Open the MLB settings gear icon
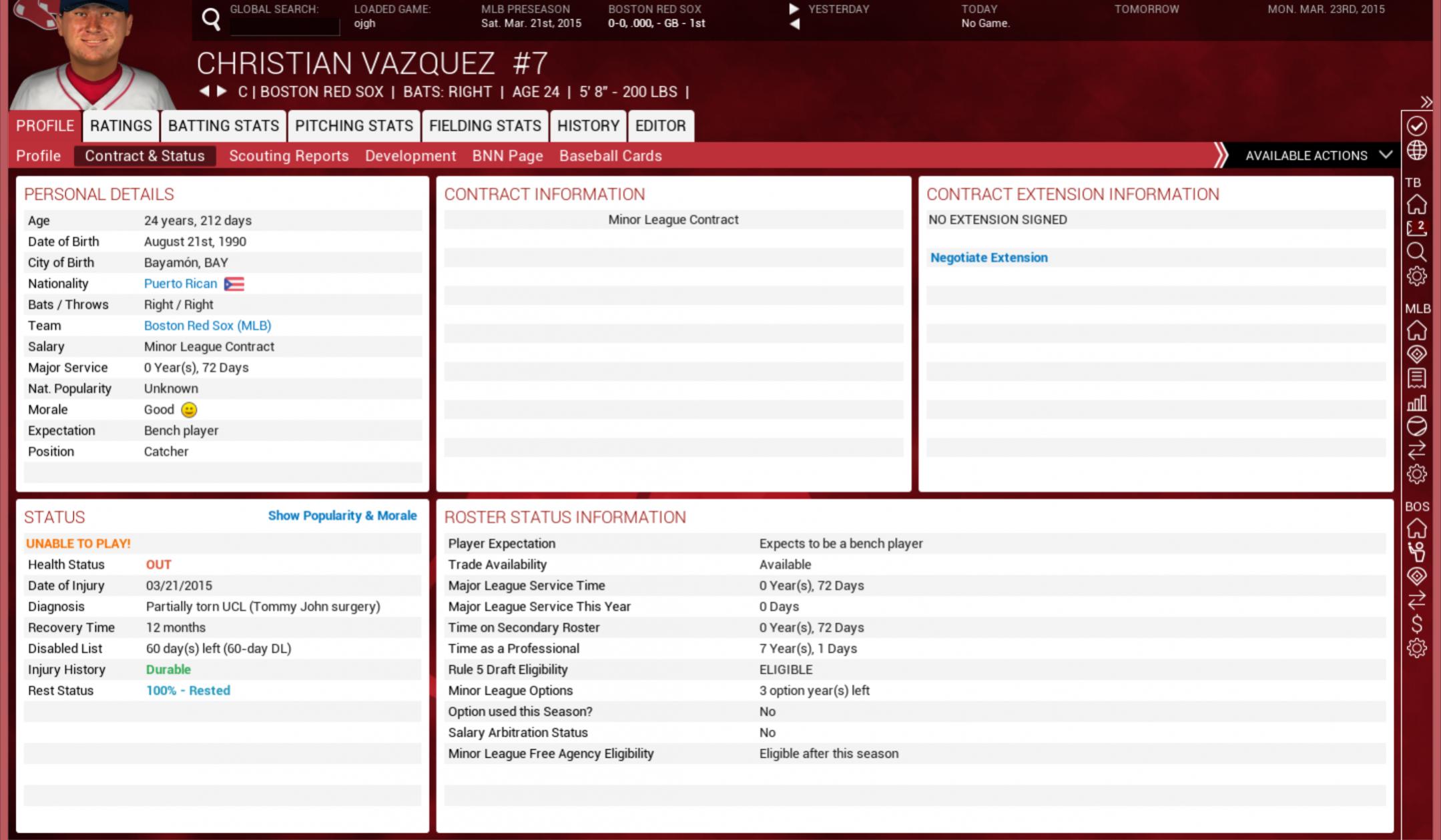The height and width of the screenshot is (840, 1441). (x=1416, y=474)
